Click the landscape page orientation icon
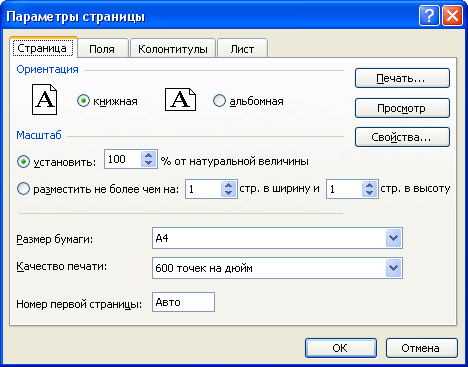Viewport: 468px width, 367px height. pos(180,100)
